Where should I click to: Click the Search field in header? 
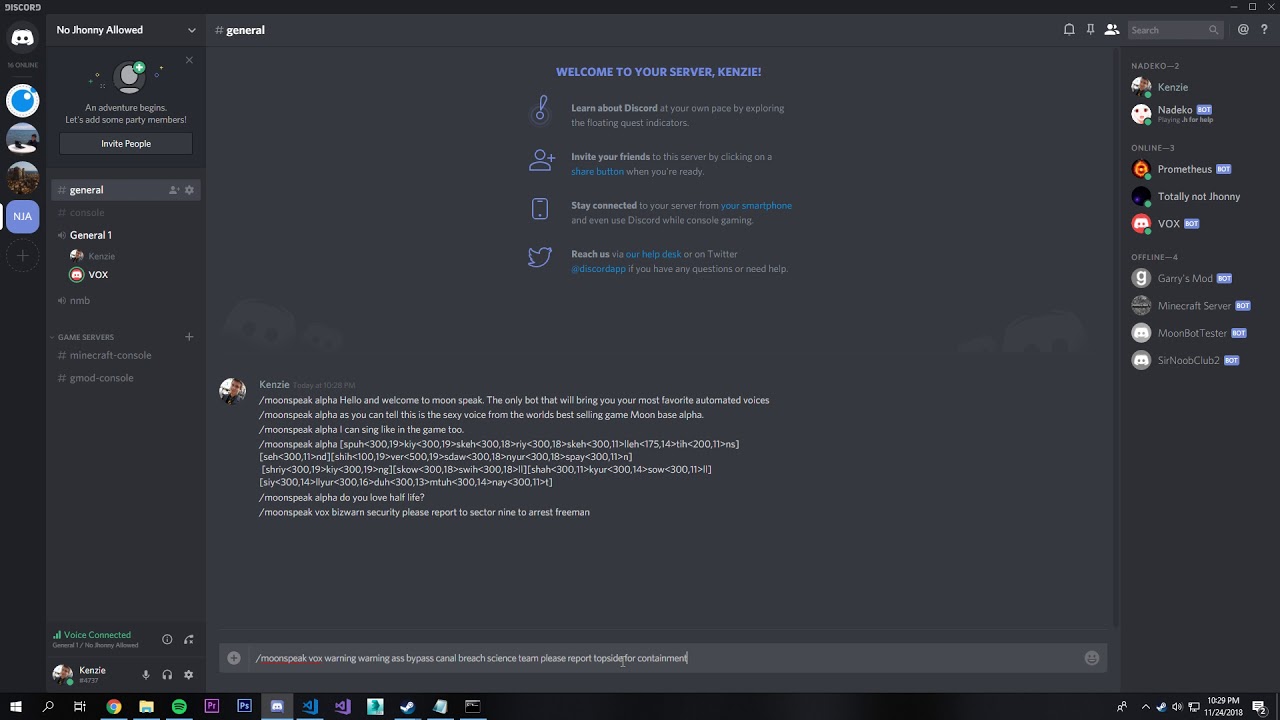pyautogui.click(x=1175, y=30)
